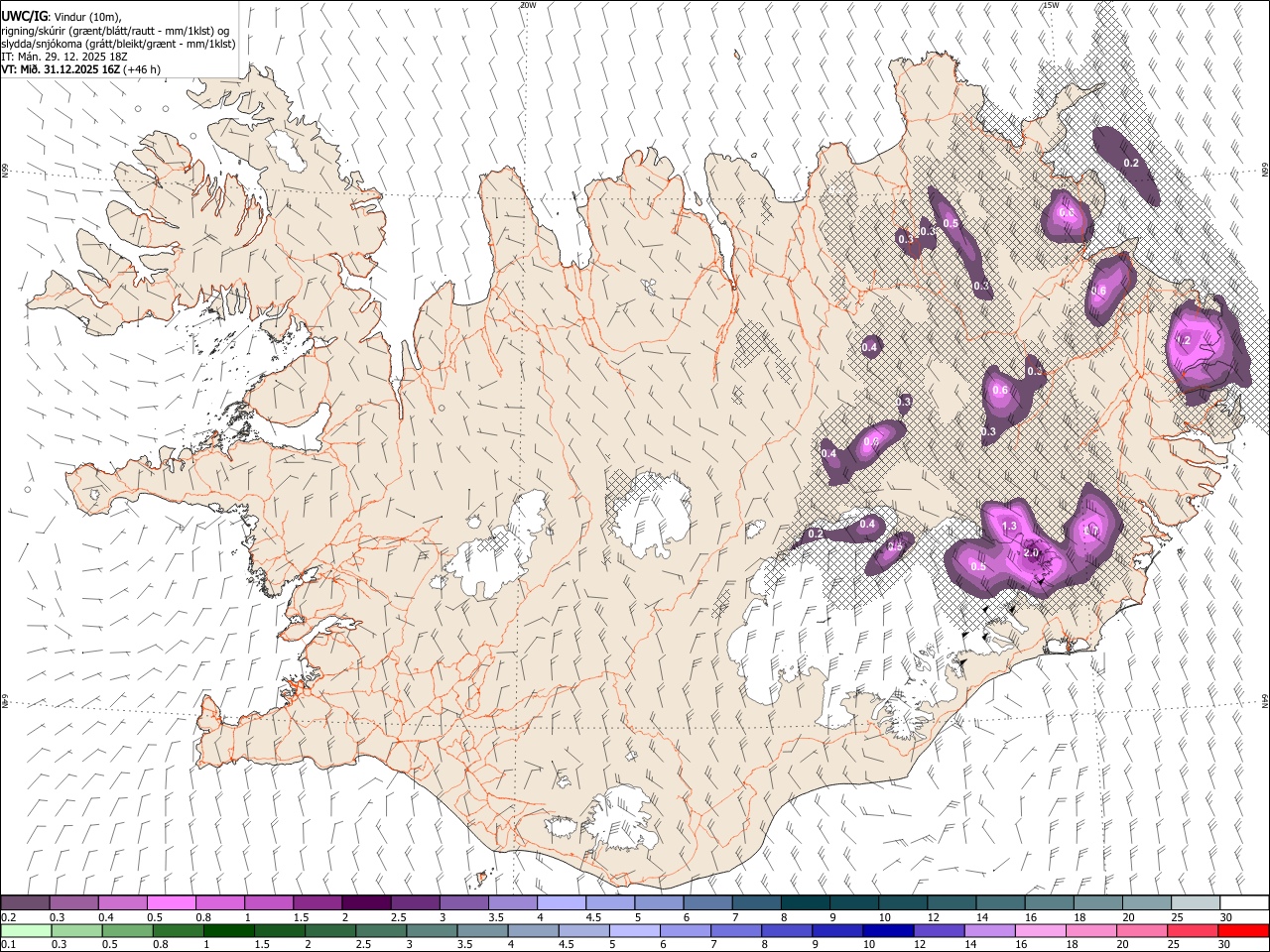Select the red rain legend swatch after 30
Image resolution: width=1270 pixels, height=952 pixels.
(1243, 930)
